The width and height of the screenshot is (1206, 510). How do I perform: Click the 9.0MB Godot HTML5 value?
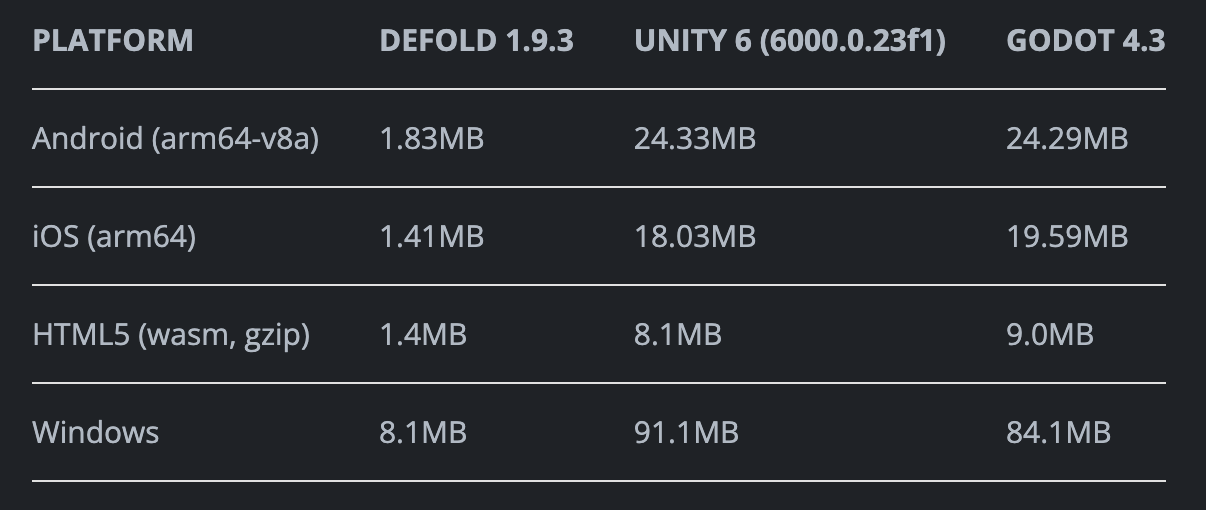click(1049, 334)
